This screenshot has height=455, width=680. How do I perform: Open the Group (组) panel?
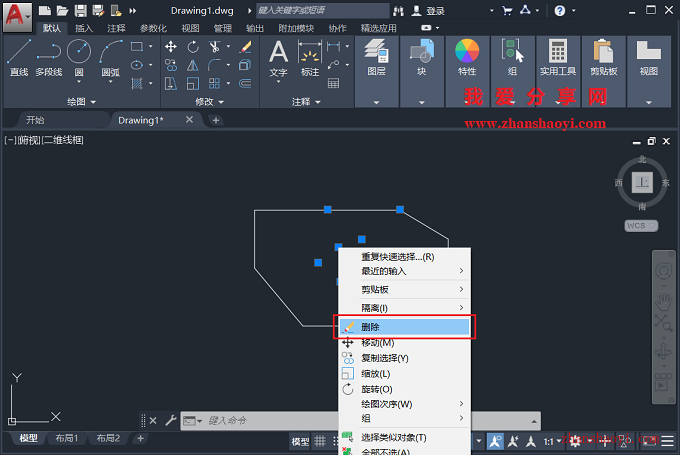click(x=512, y=57)
